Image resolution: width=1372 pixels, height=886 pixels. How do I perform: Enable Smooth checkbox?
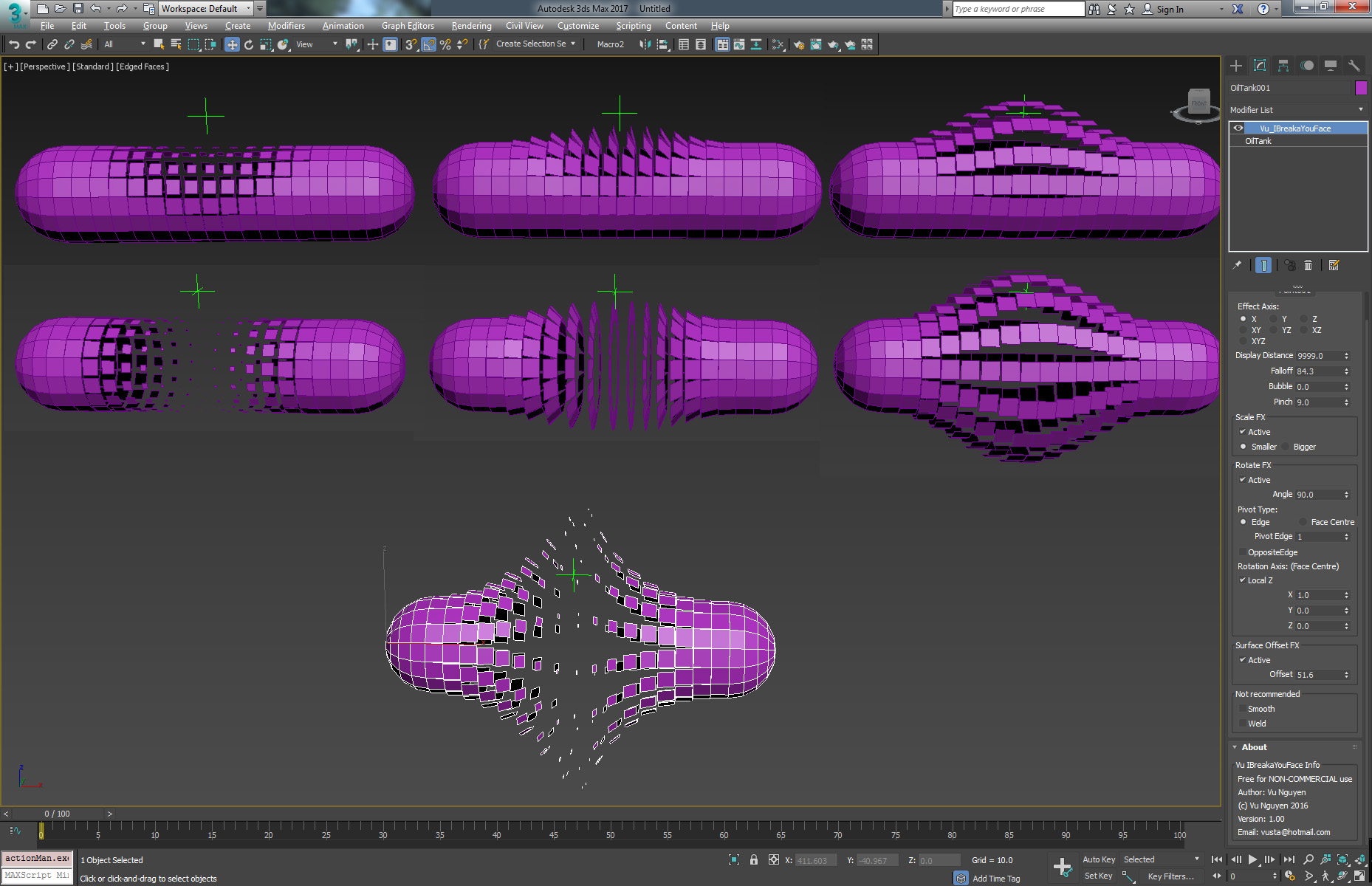tap(1243, 709)
